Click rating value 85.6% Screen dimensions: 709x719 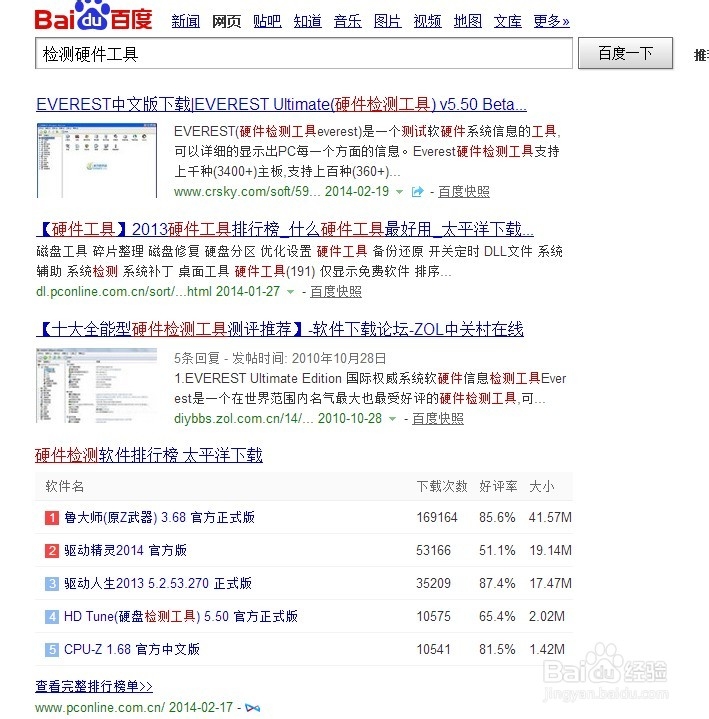[498, 518]
